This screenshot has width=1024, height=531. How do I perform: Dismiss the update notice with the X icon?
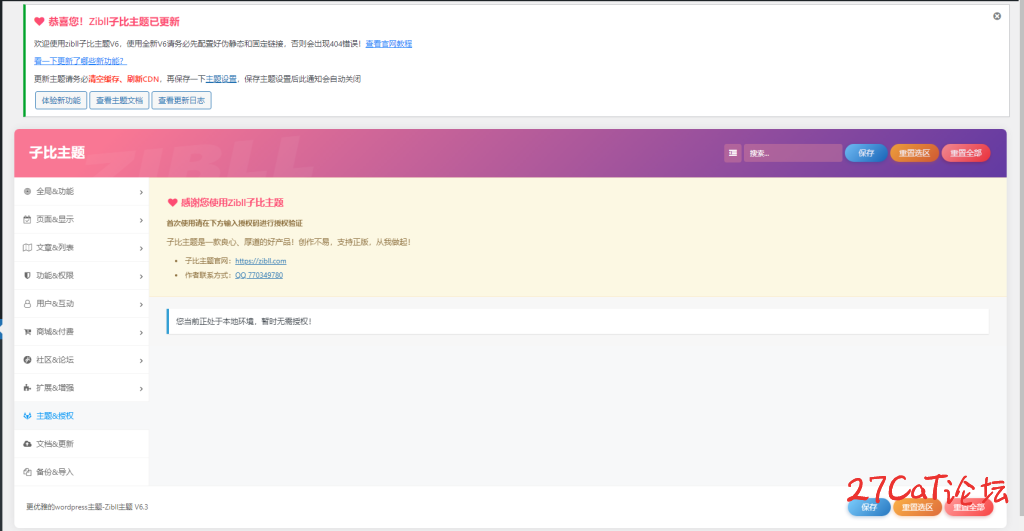click(997, 16)
